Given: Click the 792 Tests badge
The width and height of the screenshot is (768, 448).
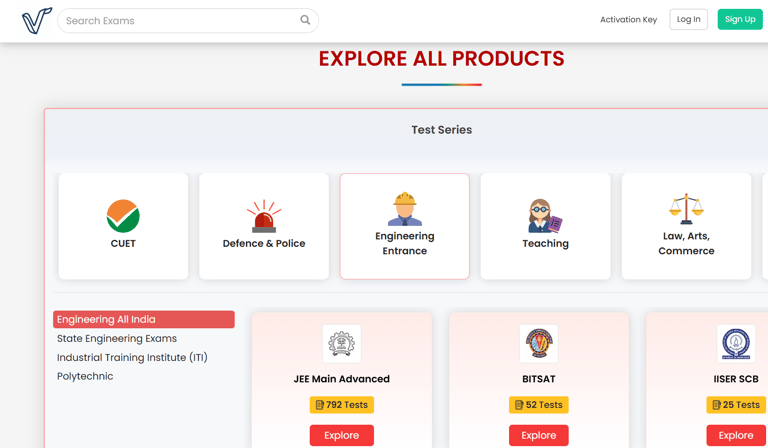Looking at the screenshot, I should pos(342,405).
